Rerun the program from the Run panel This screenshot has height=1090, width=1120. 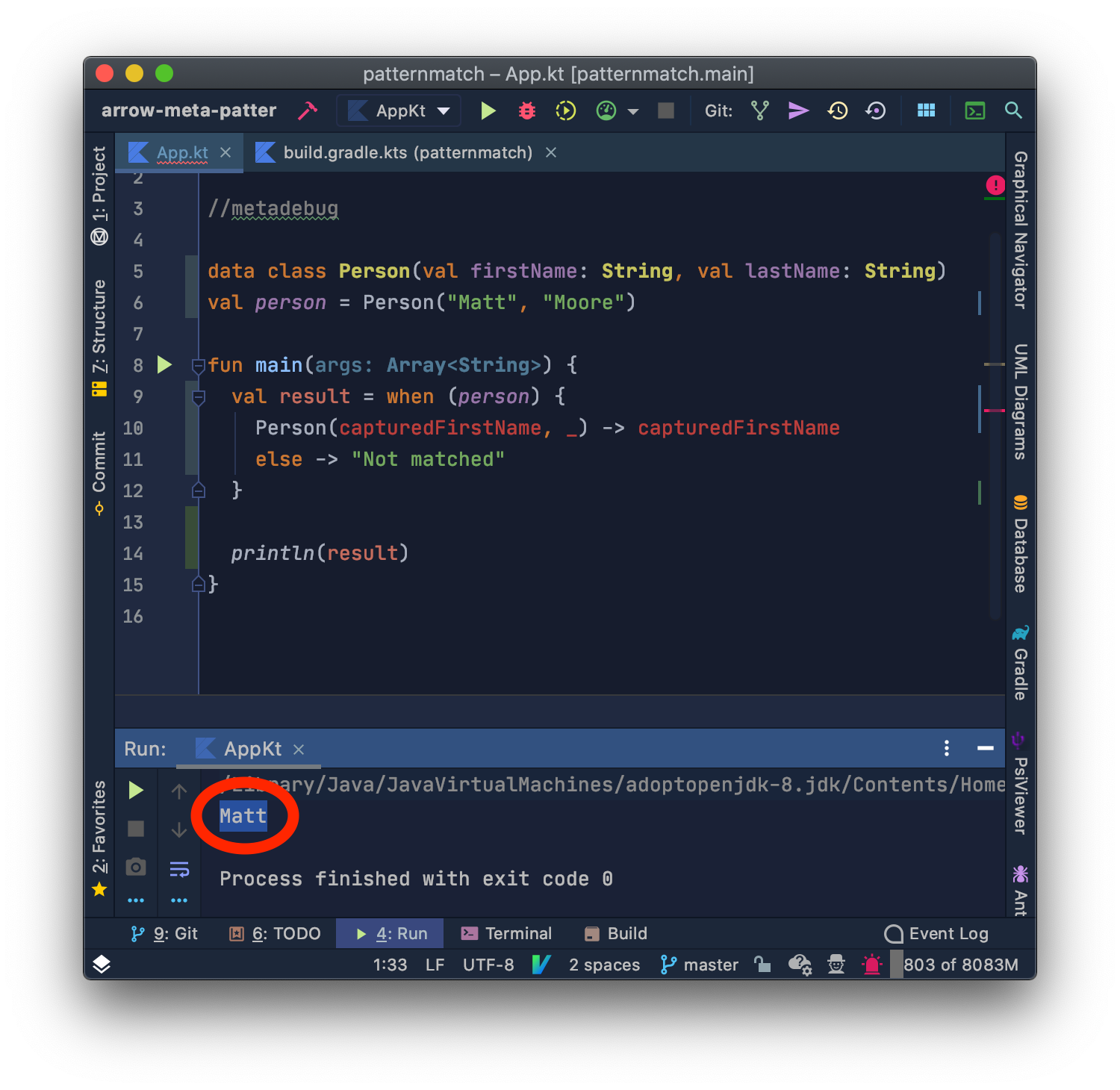click(x=135, y=790)
